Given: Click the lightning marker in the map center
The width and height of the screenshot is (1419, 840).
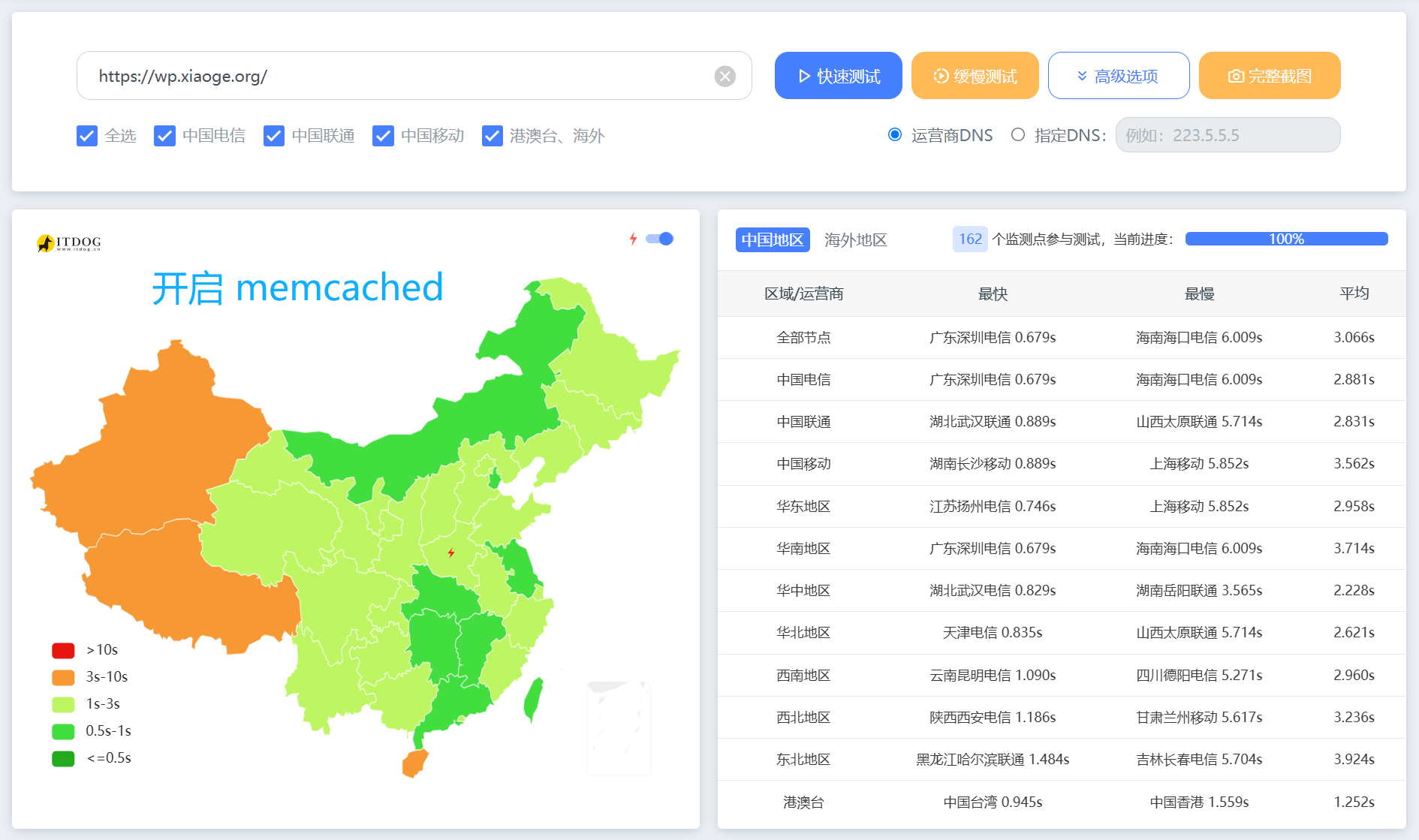Looking at the screenshot, I should [451, 552].
